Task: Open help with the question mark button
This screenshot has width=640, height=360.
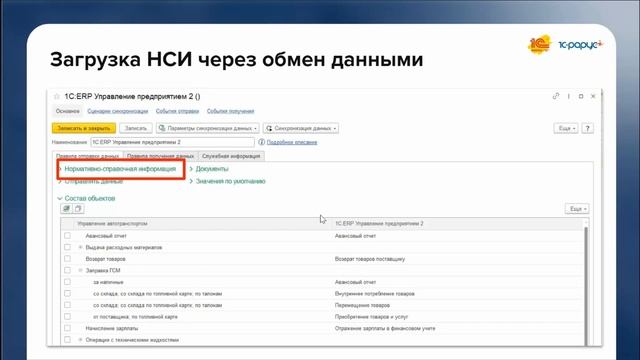Action: point(587,128)
